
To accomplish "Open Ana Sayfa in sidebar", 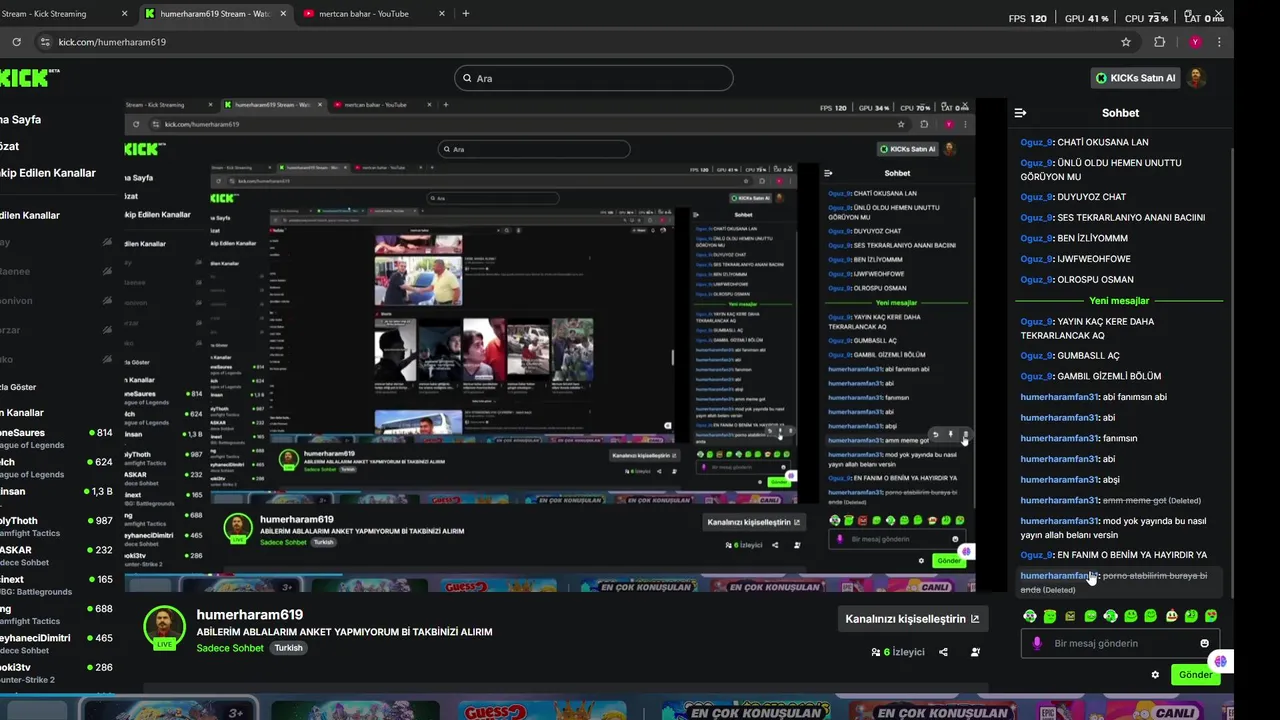I will click(x=20, y=119).
